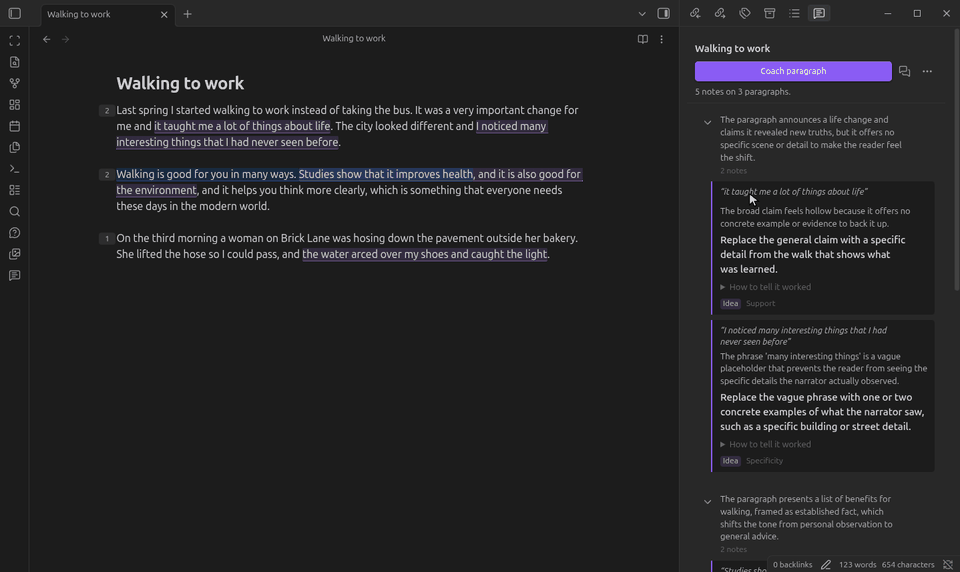Open the Outgoing links sidebar tab
The height and width of the screenshot is (572, 960).
pos(720,13)
